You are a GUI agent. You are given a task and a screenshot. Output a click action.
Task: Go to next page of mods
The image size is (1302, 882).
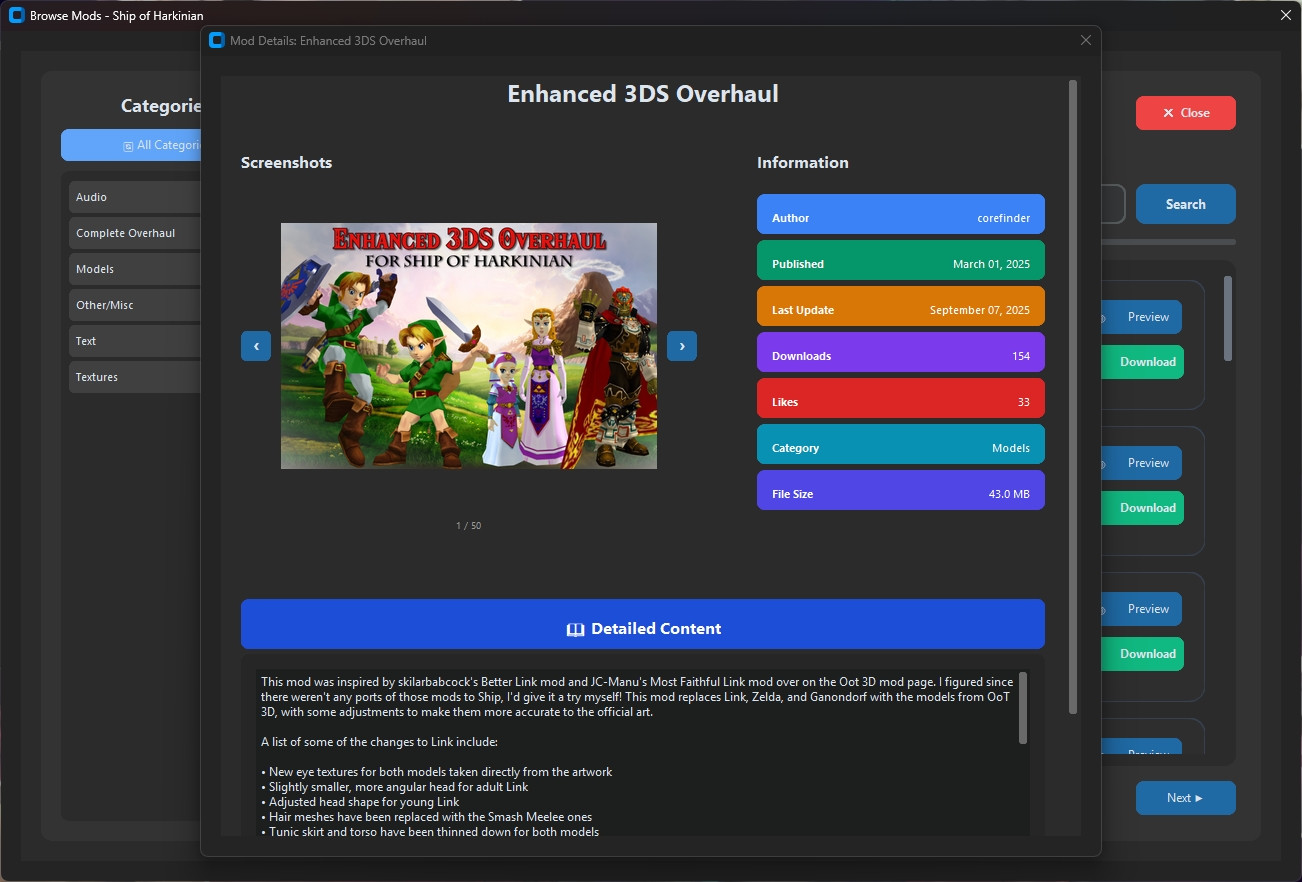click(x=1185, y=797)
